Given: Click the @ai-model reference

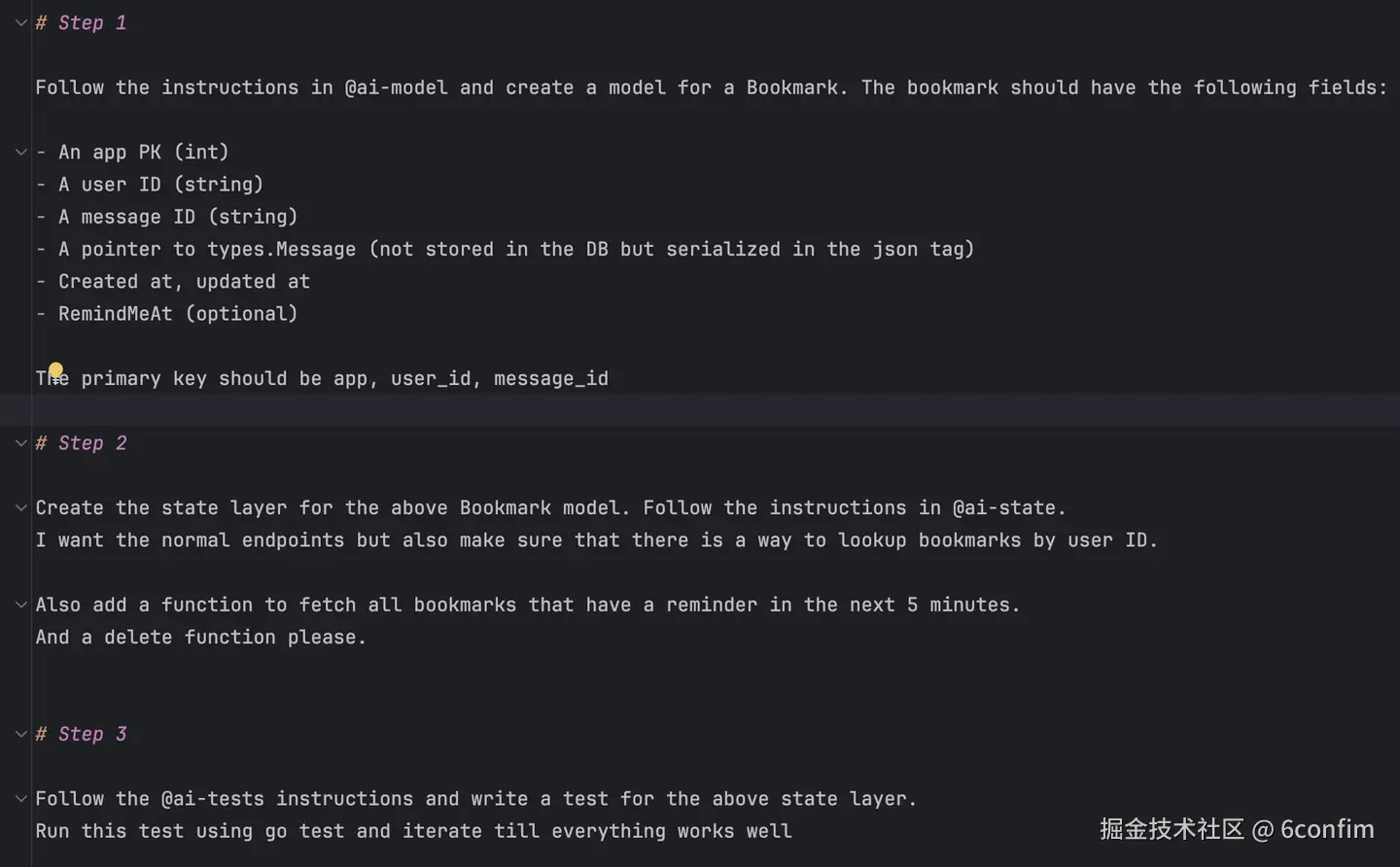Looking at the screenshot, I should pos(396,87).
